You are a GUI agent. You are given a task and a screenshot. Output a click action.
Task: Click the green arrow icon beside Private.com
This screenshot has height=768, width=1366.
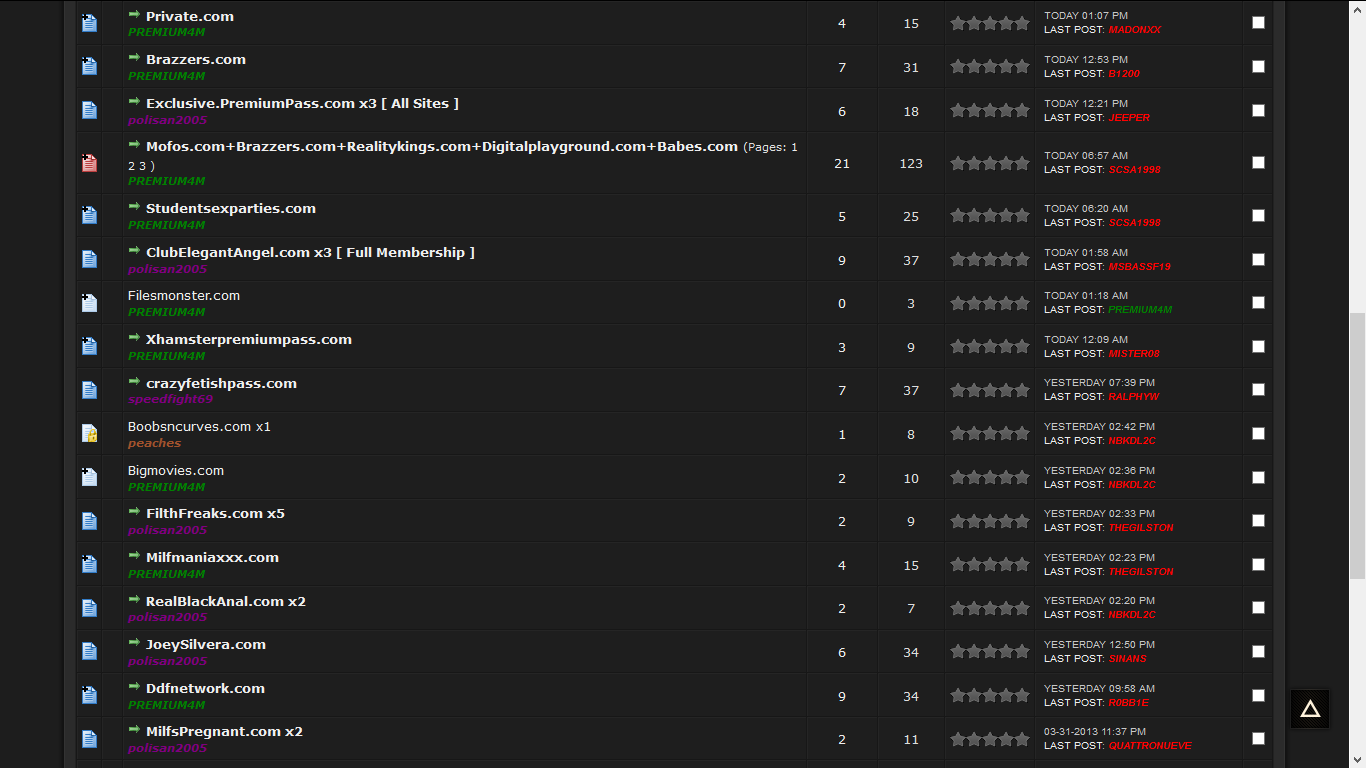coord(134,15)
